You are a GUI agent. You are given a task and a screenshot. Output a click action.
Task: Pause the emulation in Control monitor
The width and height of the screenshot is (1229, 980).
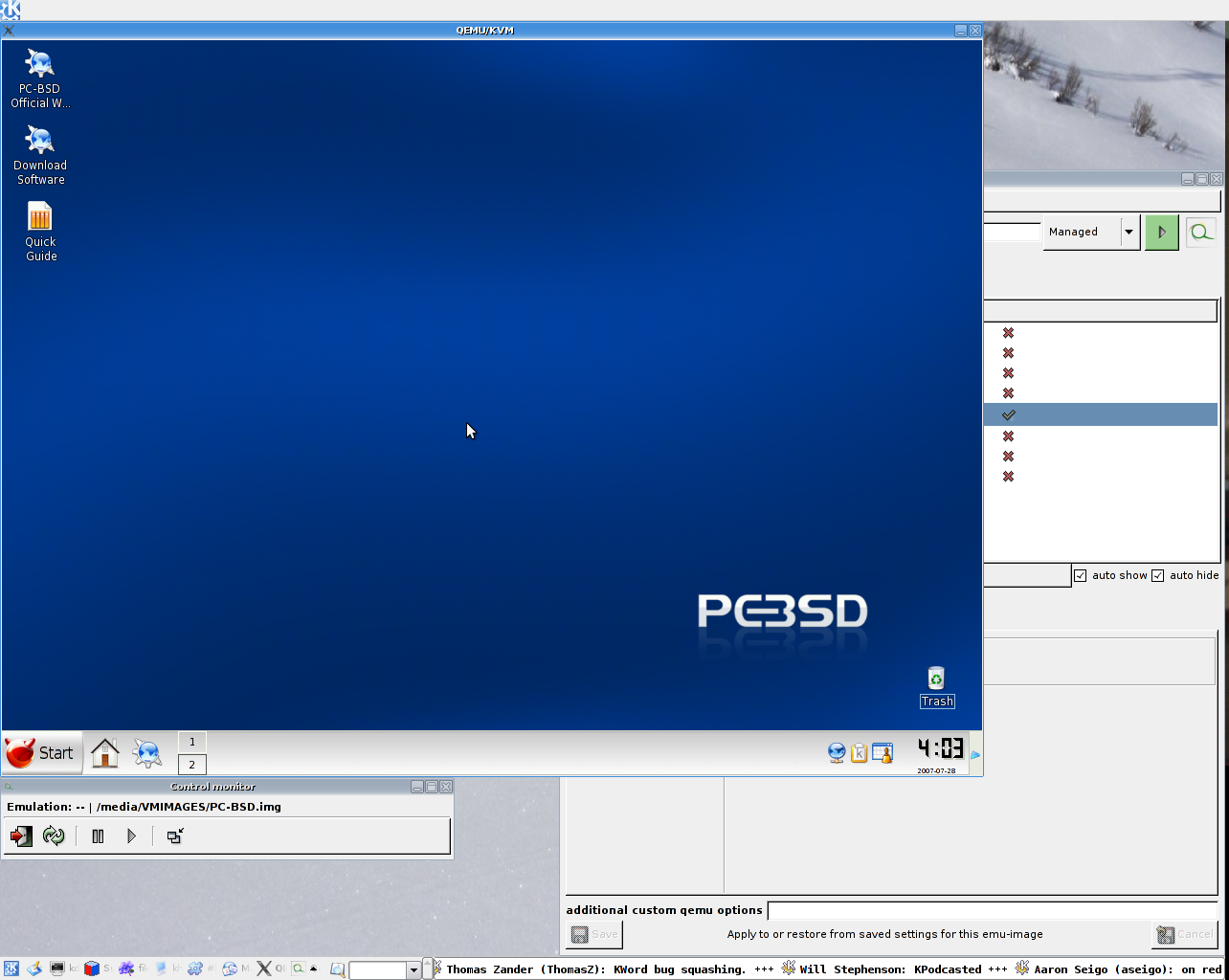[98, 836]
